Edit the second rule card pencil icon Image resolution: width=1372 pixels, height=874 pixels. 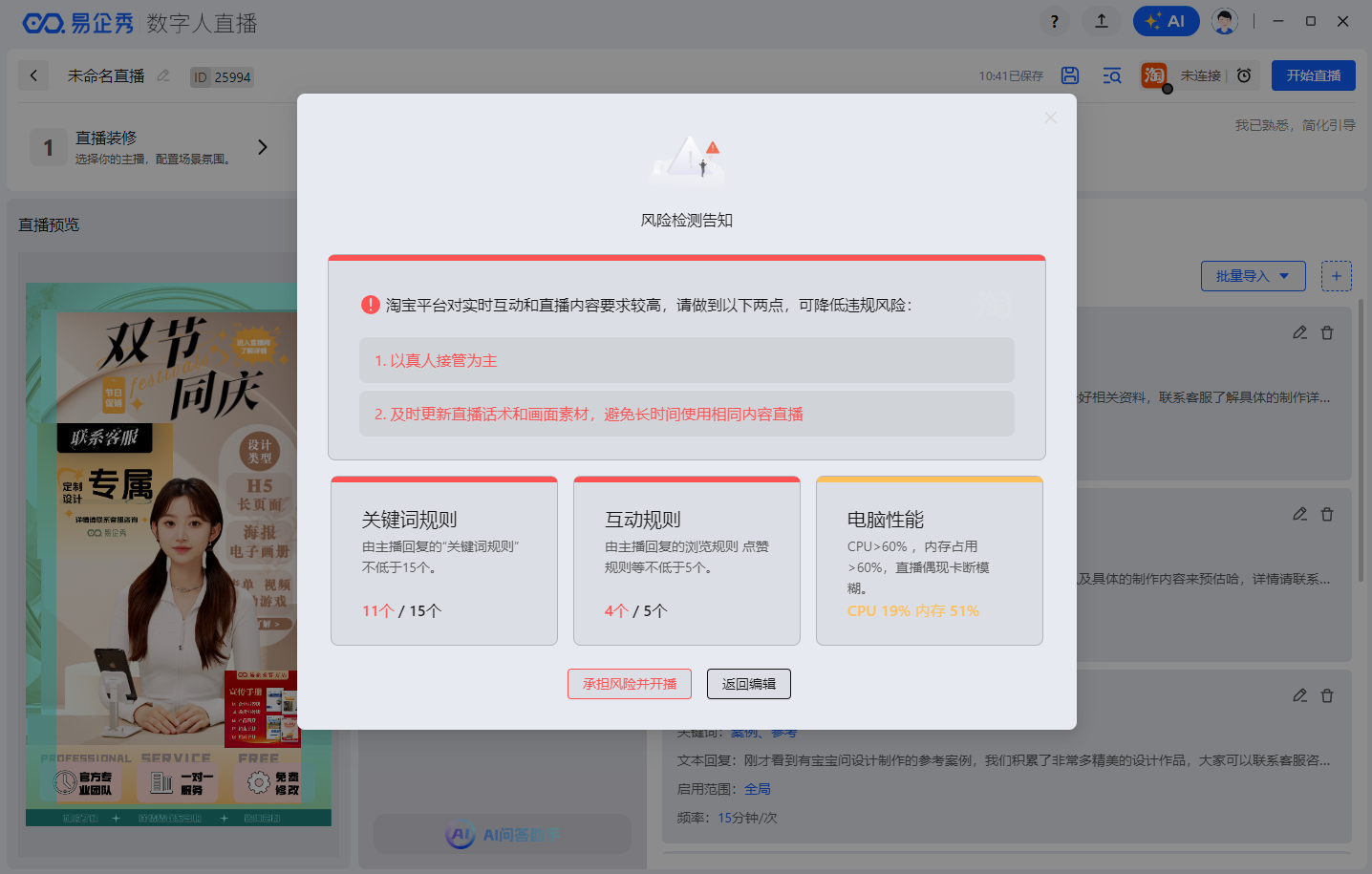coord(1299,514)
